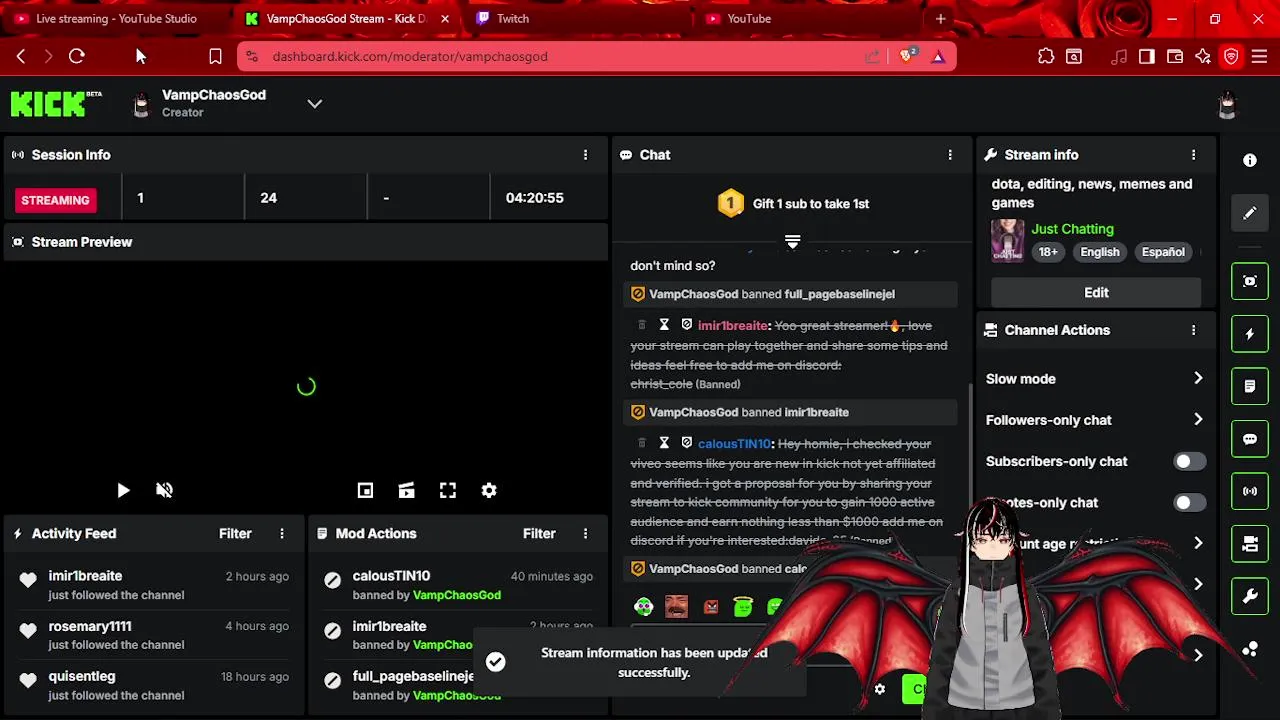Screen dimensions: 1280x720
Task: Click the green alien emote
Action: coord(644,606)
